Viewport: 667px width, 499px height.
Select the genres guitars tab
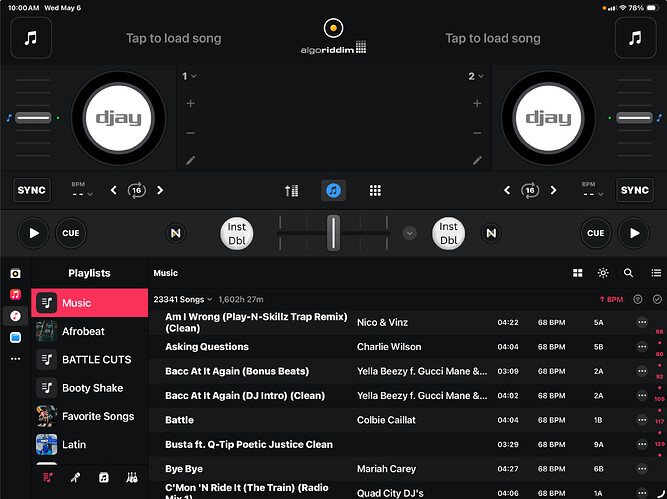point(132,478)
